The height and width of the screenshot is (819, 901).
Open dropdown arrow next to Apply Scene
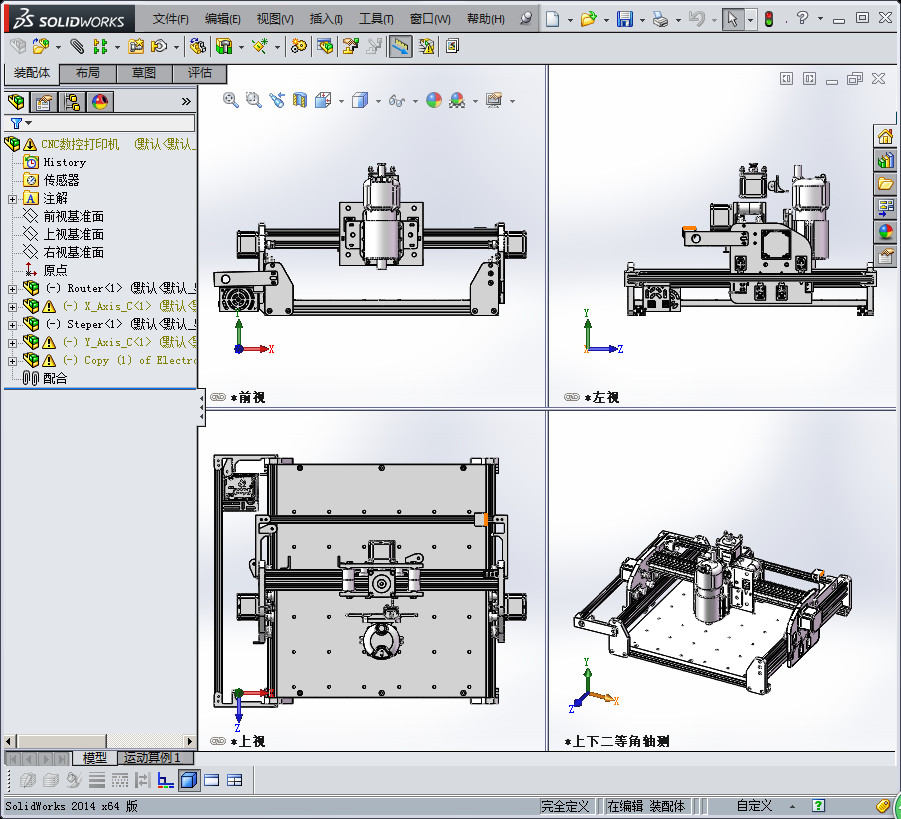pos(475,101)
